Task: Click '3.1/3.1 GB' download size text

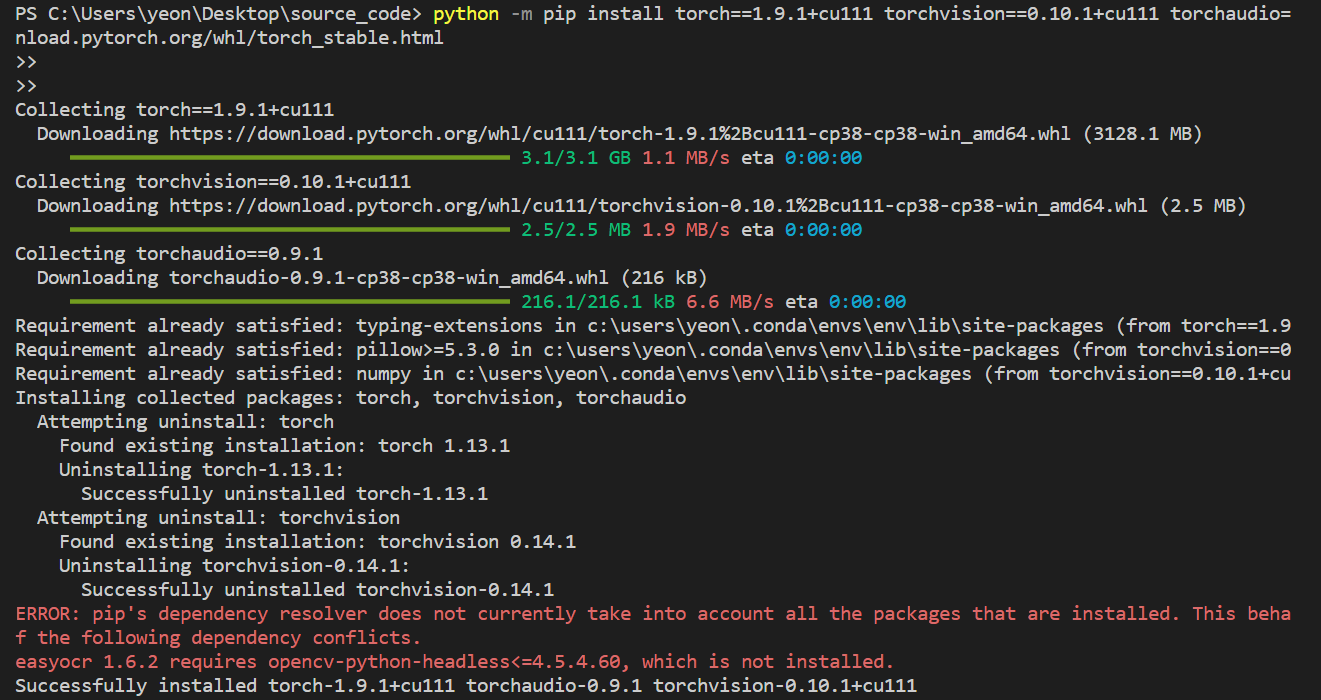Action: [576, 158]
